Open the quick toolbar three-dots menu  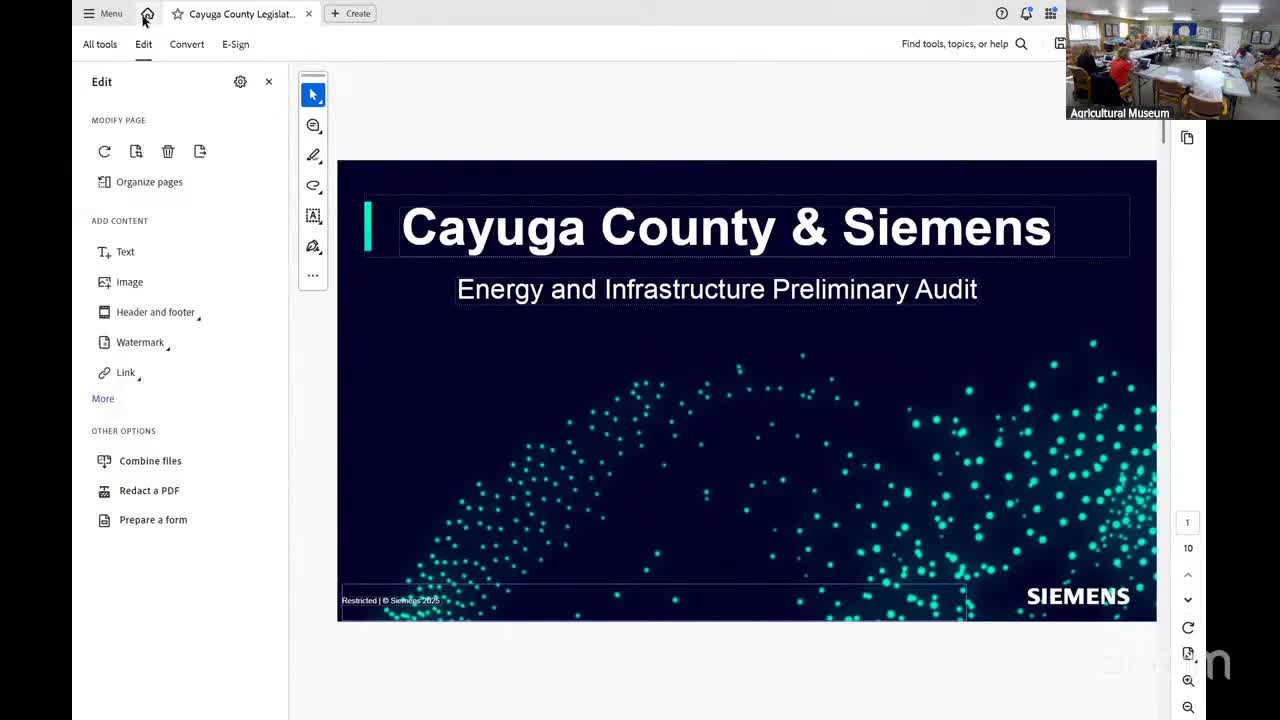tap(313, 275)
